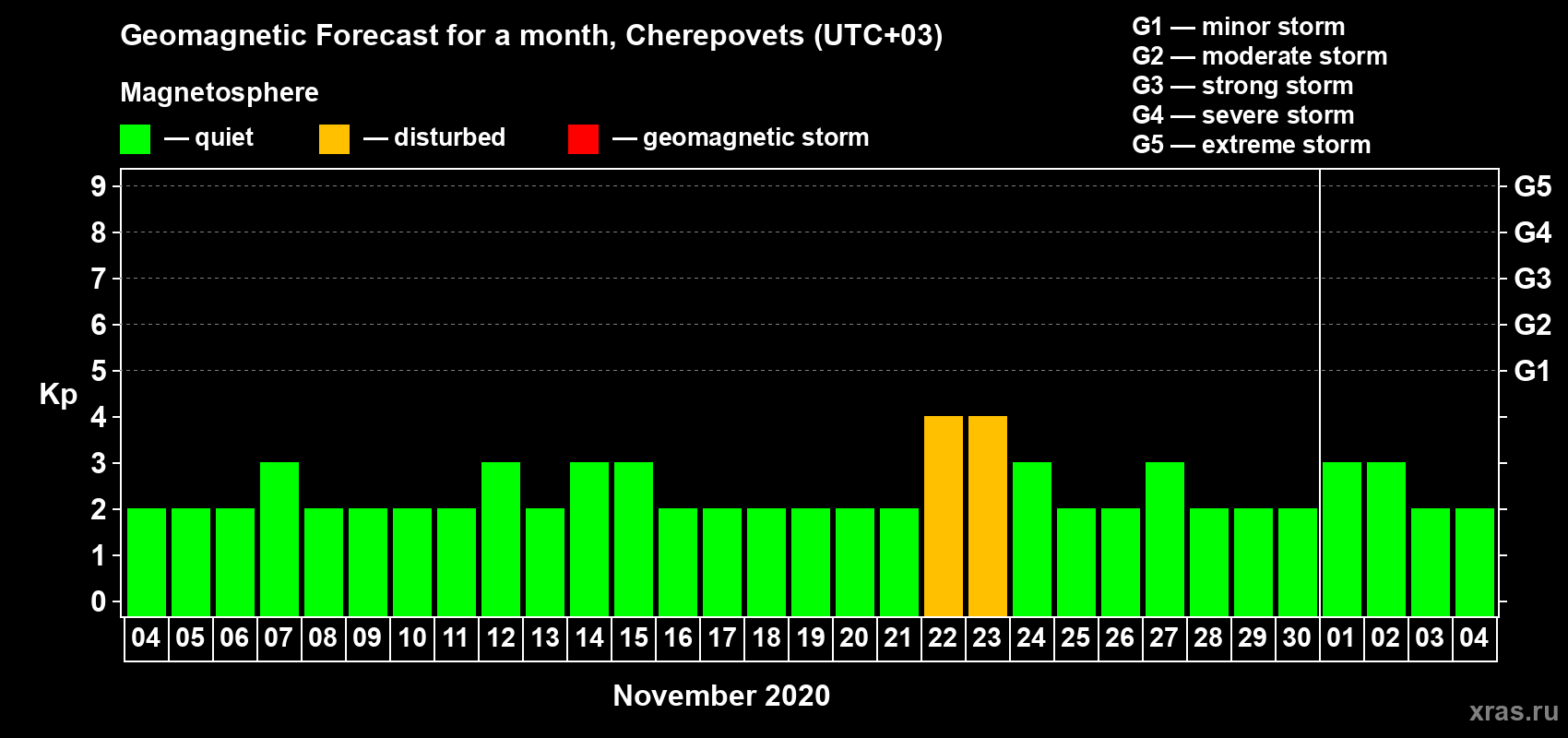Viewport: 1568px width, 738px height.
Task: Click the 'November 2020' caption
Action: (x=721, y=696)
